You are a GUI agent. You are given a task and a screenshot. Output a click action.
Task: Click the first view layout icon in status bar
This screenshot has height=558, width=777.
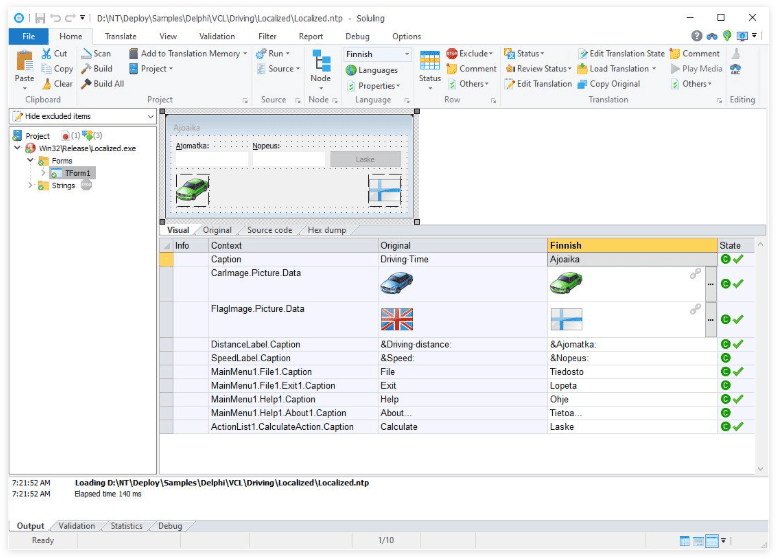(x=685, y=541)
